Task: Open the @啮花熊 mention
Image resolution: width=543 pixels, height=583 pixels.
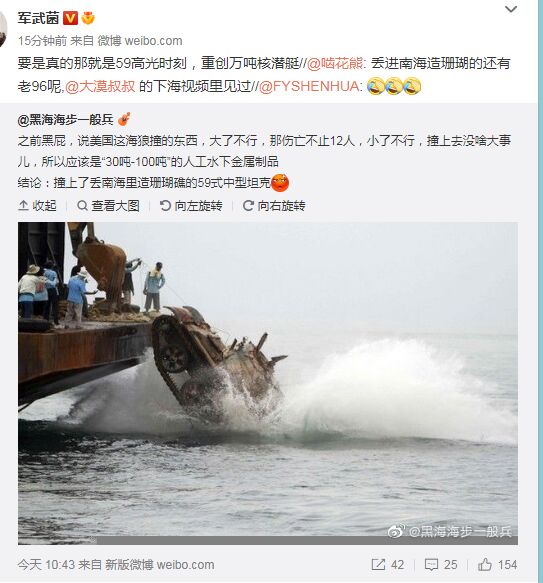Action: point(335,63)
